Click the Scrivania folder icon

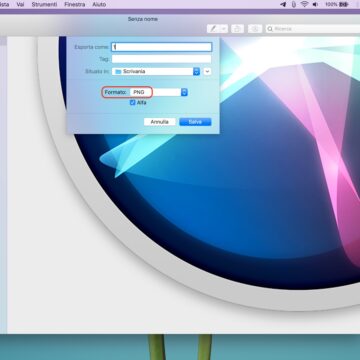click(x=118, y=71)
